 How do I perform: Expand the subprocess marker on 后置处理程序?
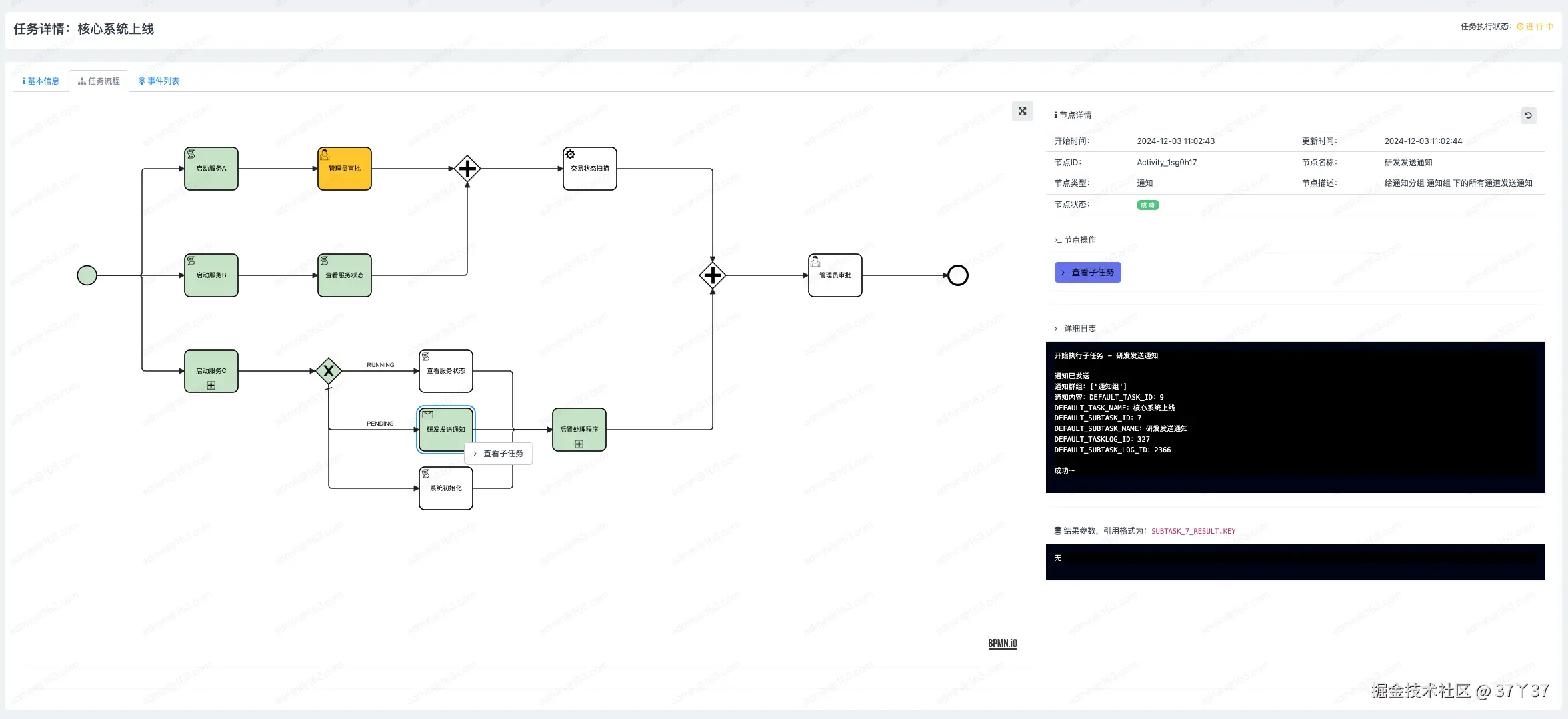(x=579, y=444)
